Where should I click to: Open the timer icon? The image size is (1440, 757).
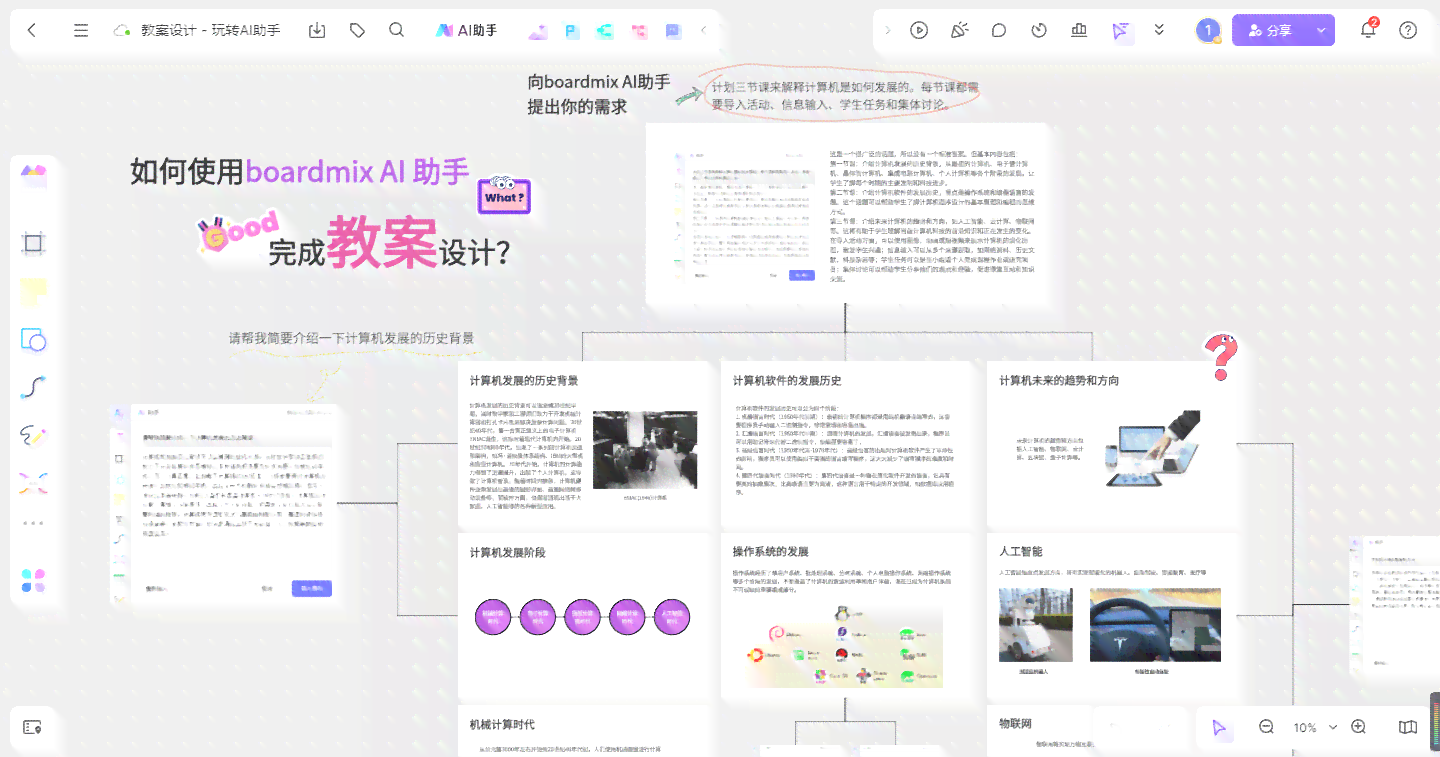pyautogui.click(x=1039, y=30)
